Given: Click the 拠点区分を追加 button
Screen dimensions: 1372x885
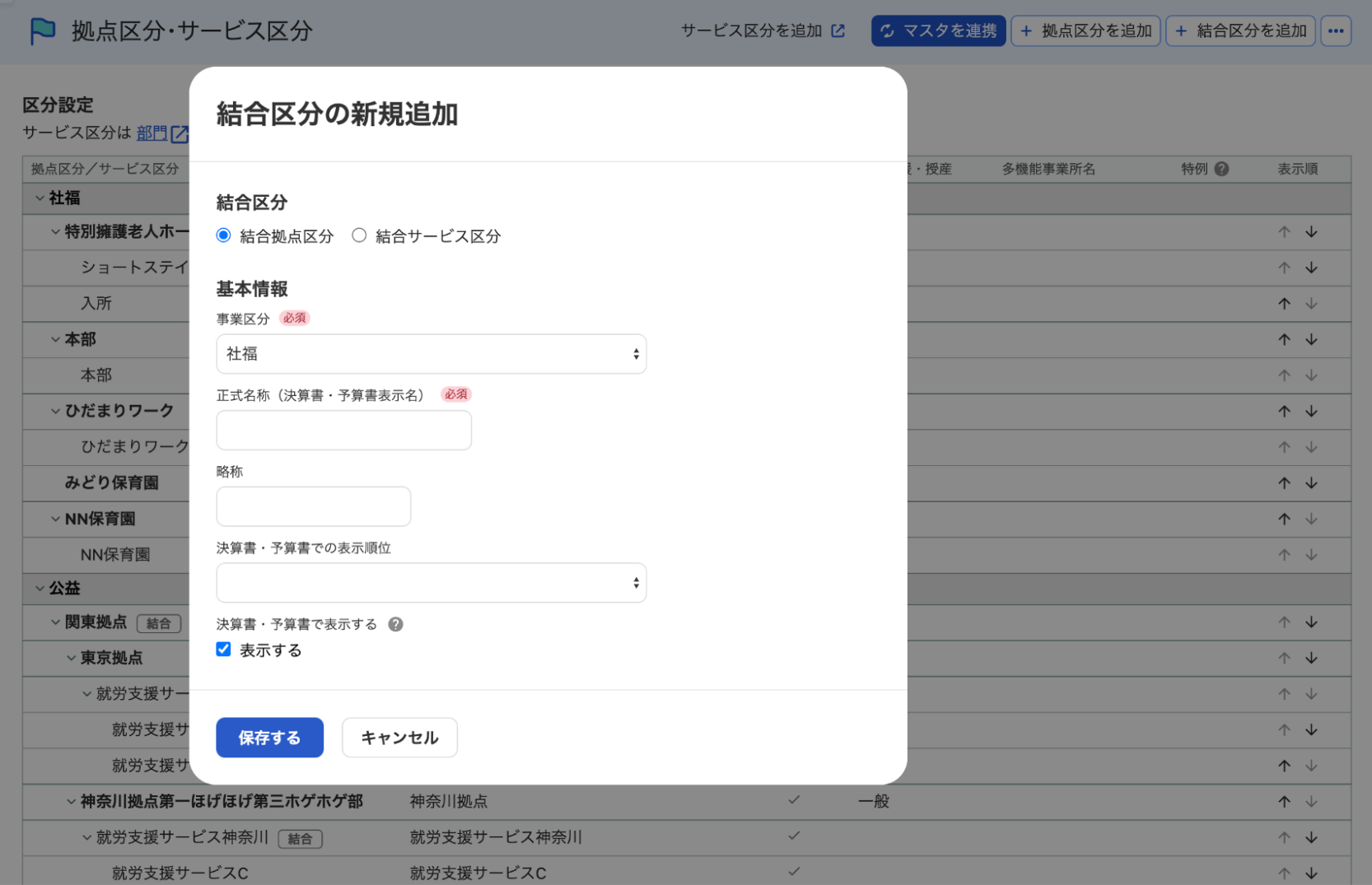Looking at the screenshot, I should pyautogui.click(x=1085, y=31).
